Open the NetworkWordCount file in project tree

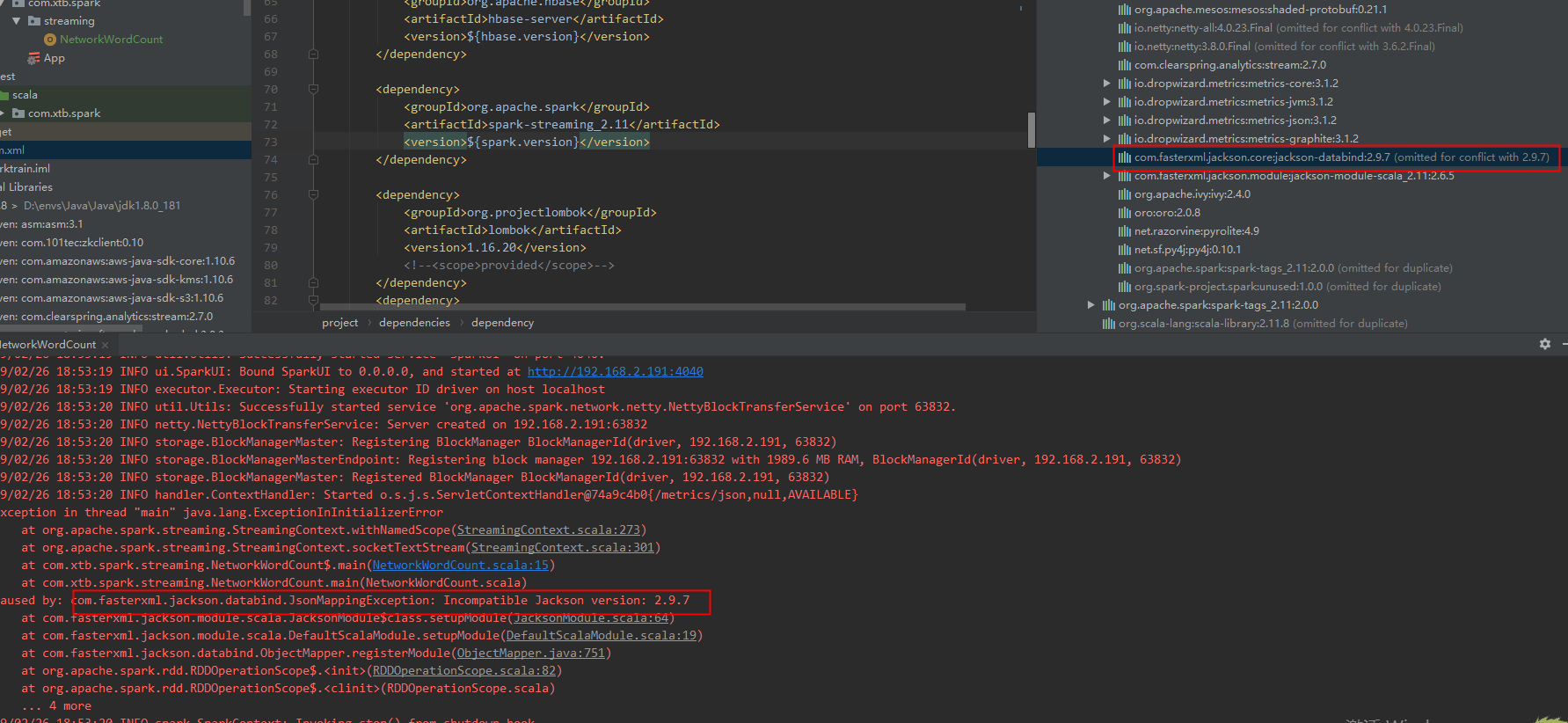111,40
